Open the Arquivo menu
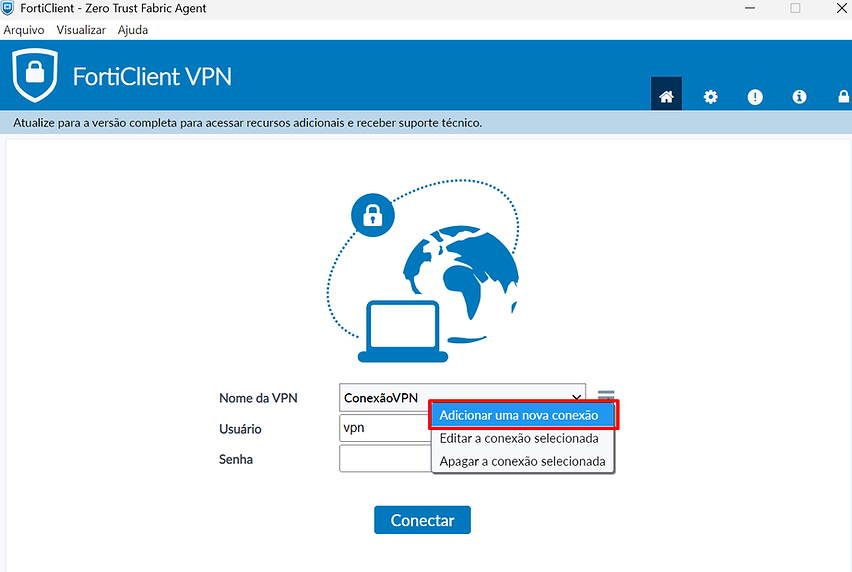The width and height of the screenshot is (852, 572). point(23,30)
